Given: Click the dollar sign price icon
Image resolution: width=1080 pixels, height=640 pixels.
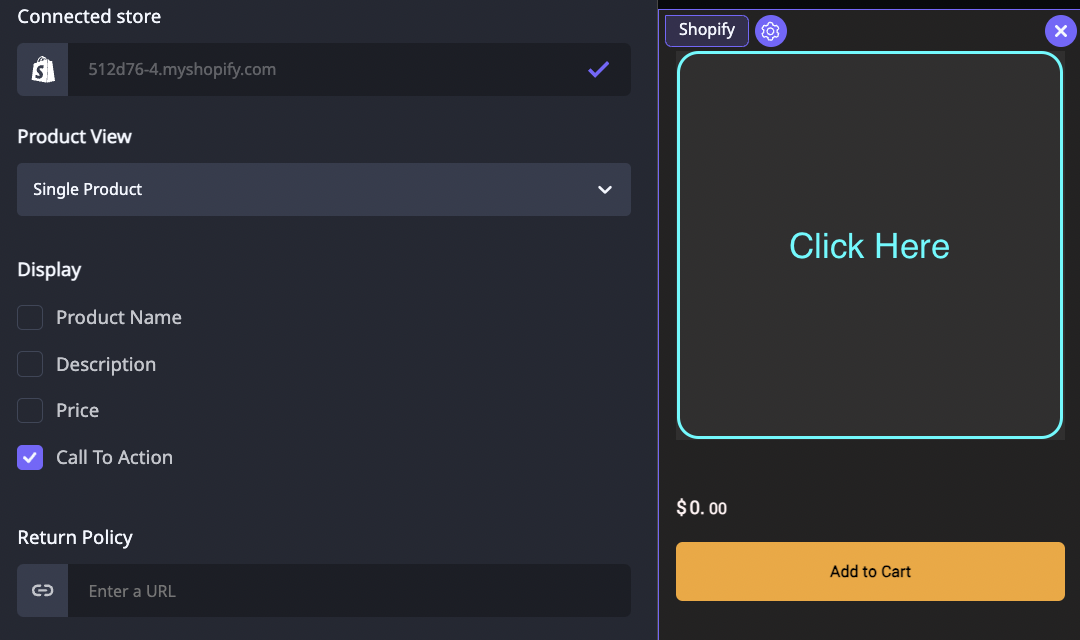Looking at the screenshot, I should (683, 507).
